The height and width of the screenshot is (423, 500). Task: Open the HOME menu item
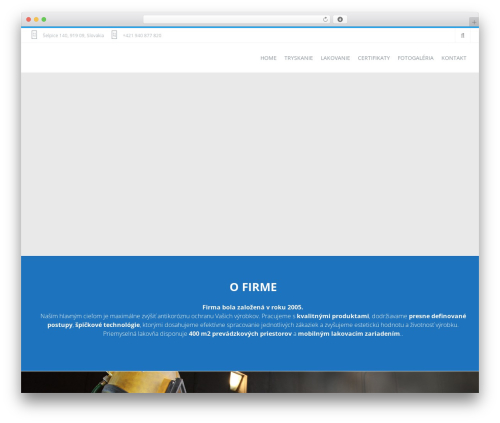[x=268, y=58]
